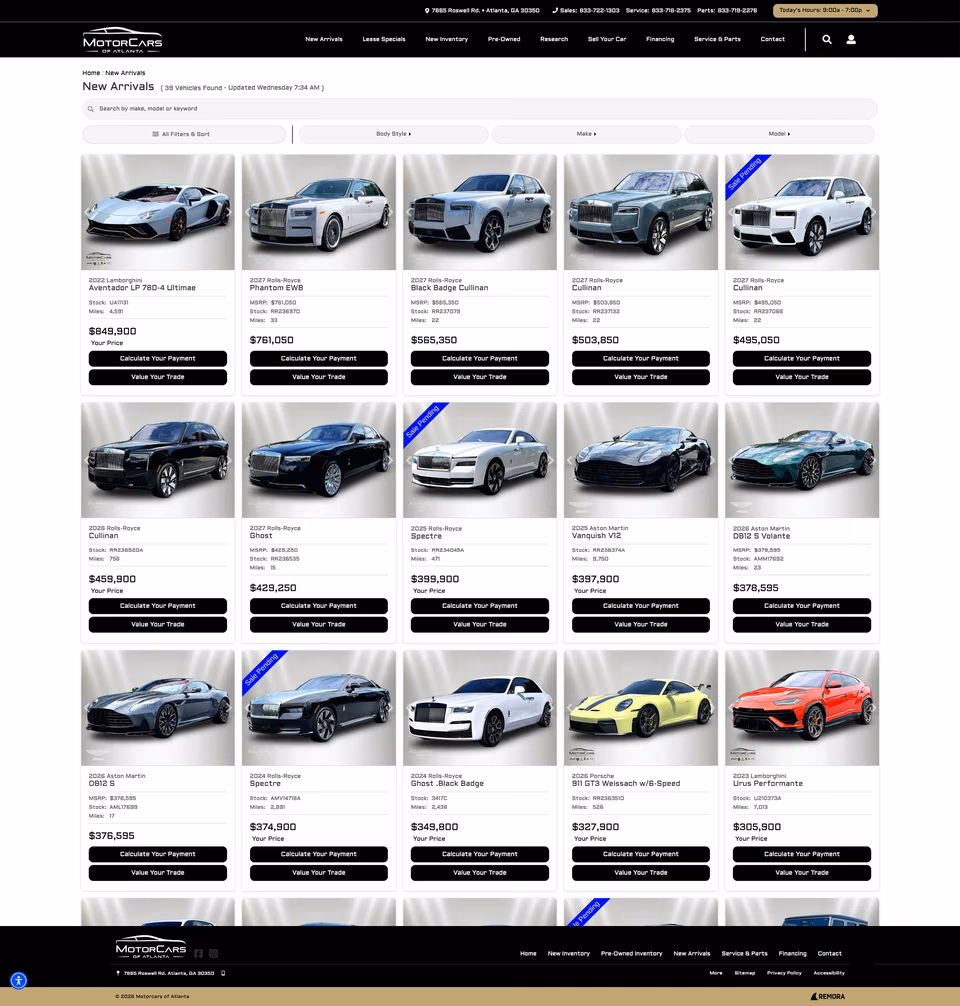Image resolution: width=960 pixels, height=1006 pixels.
Task: Open the footer Accessibility link
Action: [829, 973]
